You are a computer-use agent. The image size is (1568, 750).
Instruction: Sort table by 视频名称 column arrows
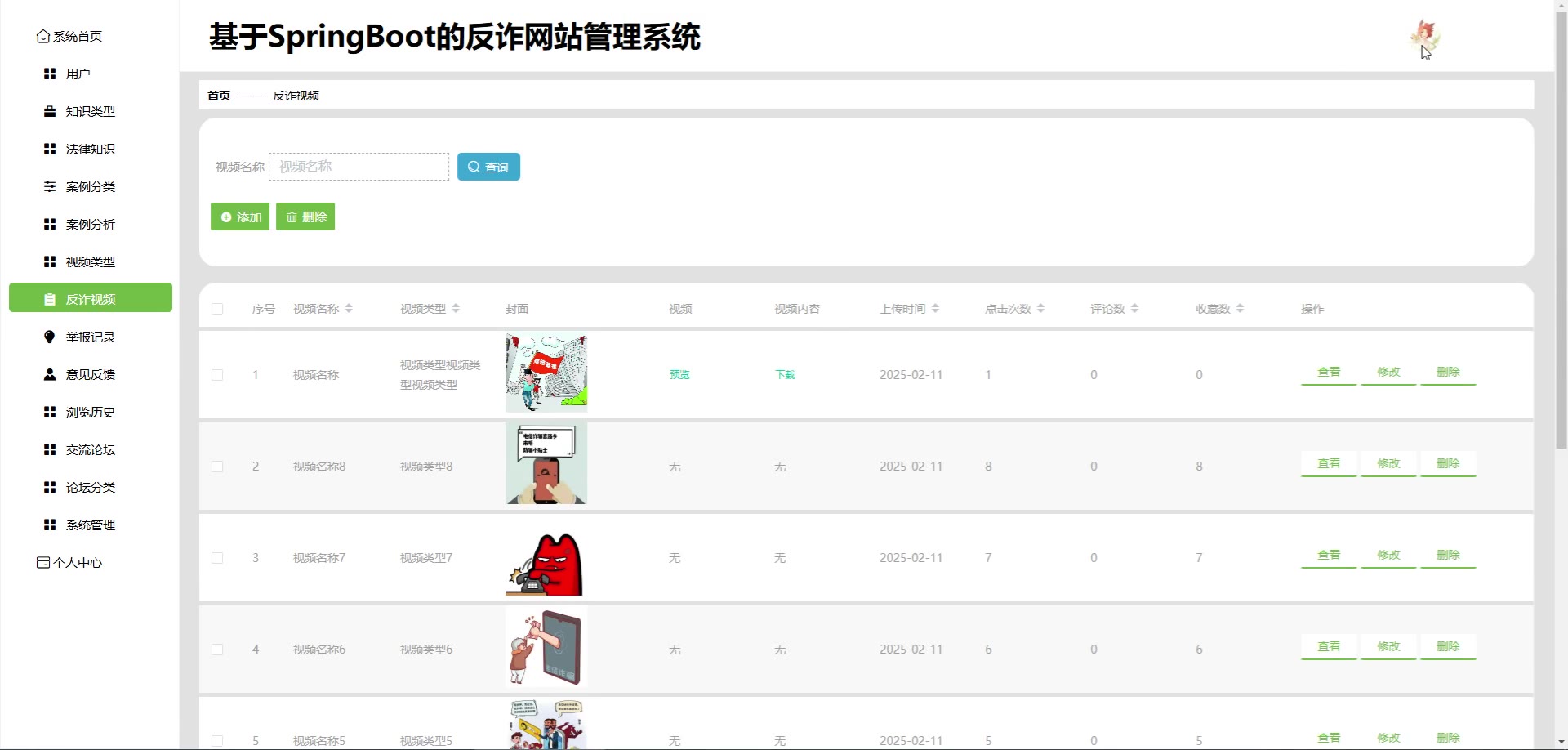pyautogui.click(x=349, y=309)
